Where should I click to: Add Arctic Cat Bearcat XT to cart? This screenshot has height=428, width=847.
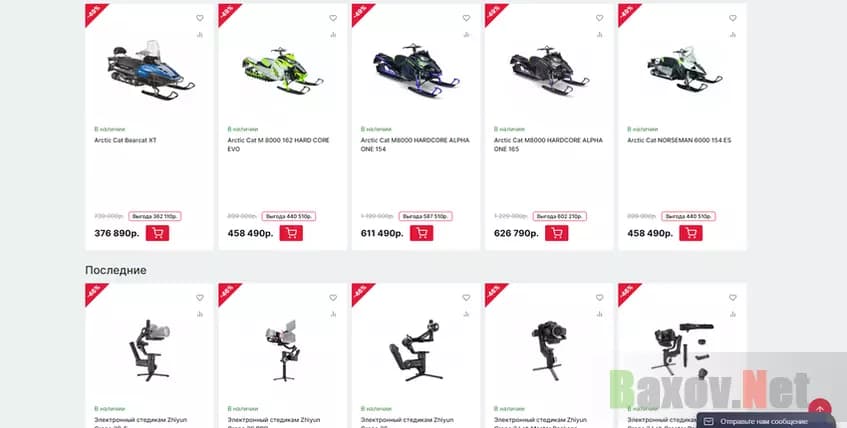click(157, 233)
